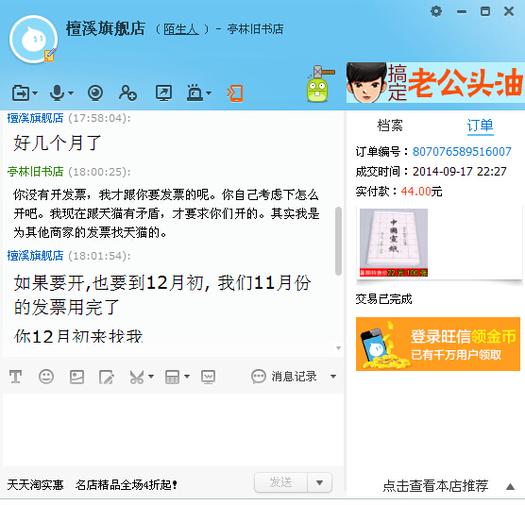Click the contact avatar picture
The image size is (525, 505).
(33, 40)
